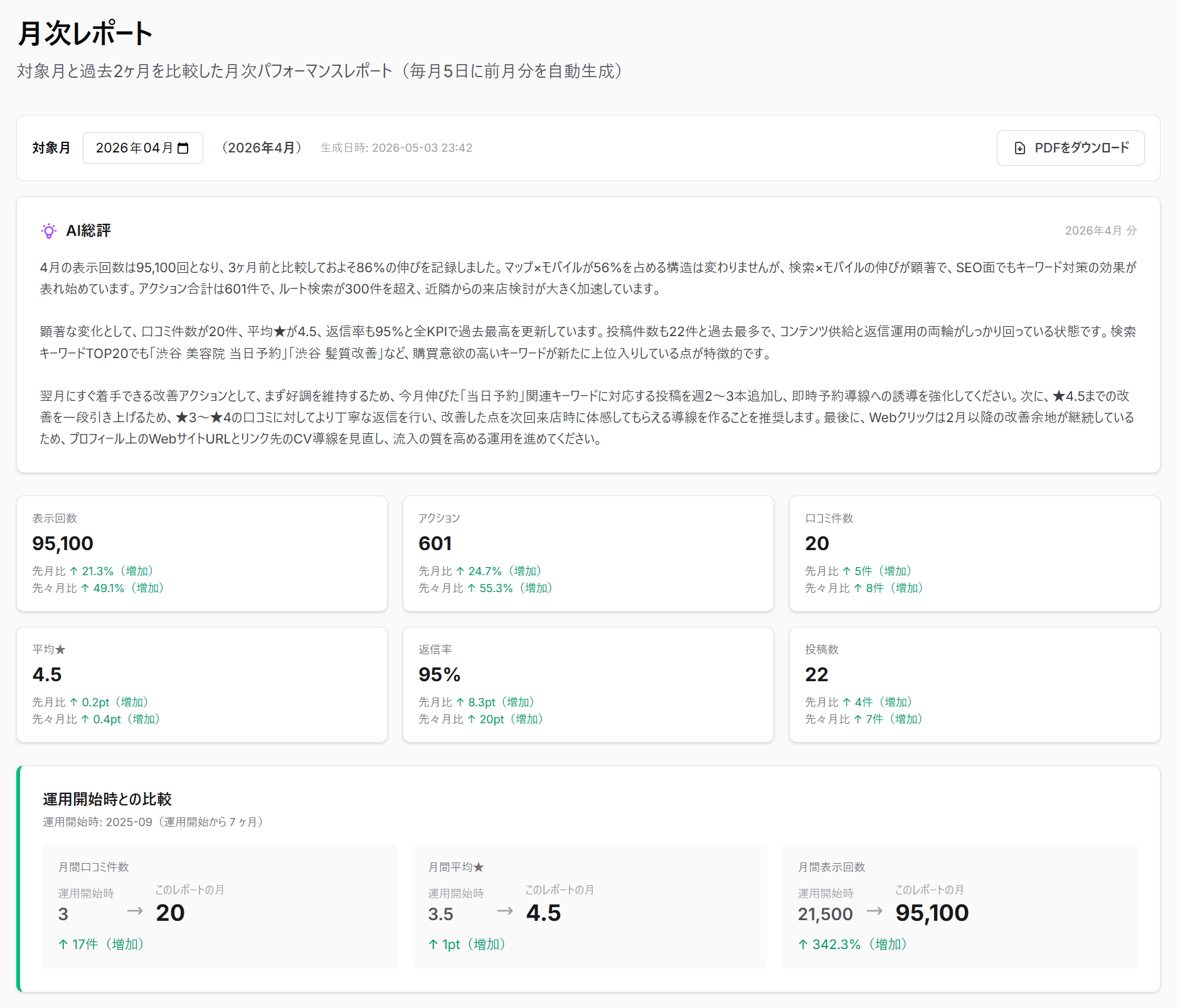Viewport: 1180px width, 1008px height.
Task: Click the 平均★ value 4.5 in KPI card
Action: pyautogui.click(x=47, y=674)
